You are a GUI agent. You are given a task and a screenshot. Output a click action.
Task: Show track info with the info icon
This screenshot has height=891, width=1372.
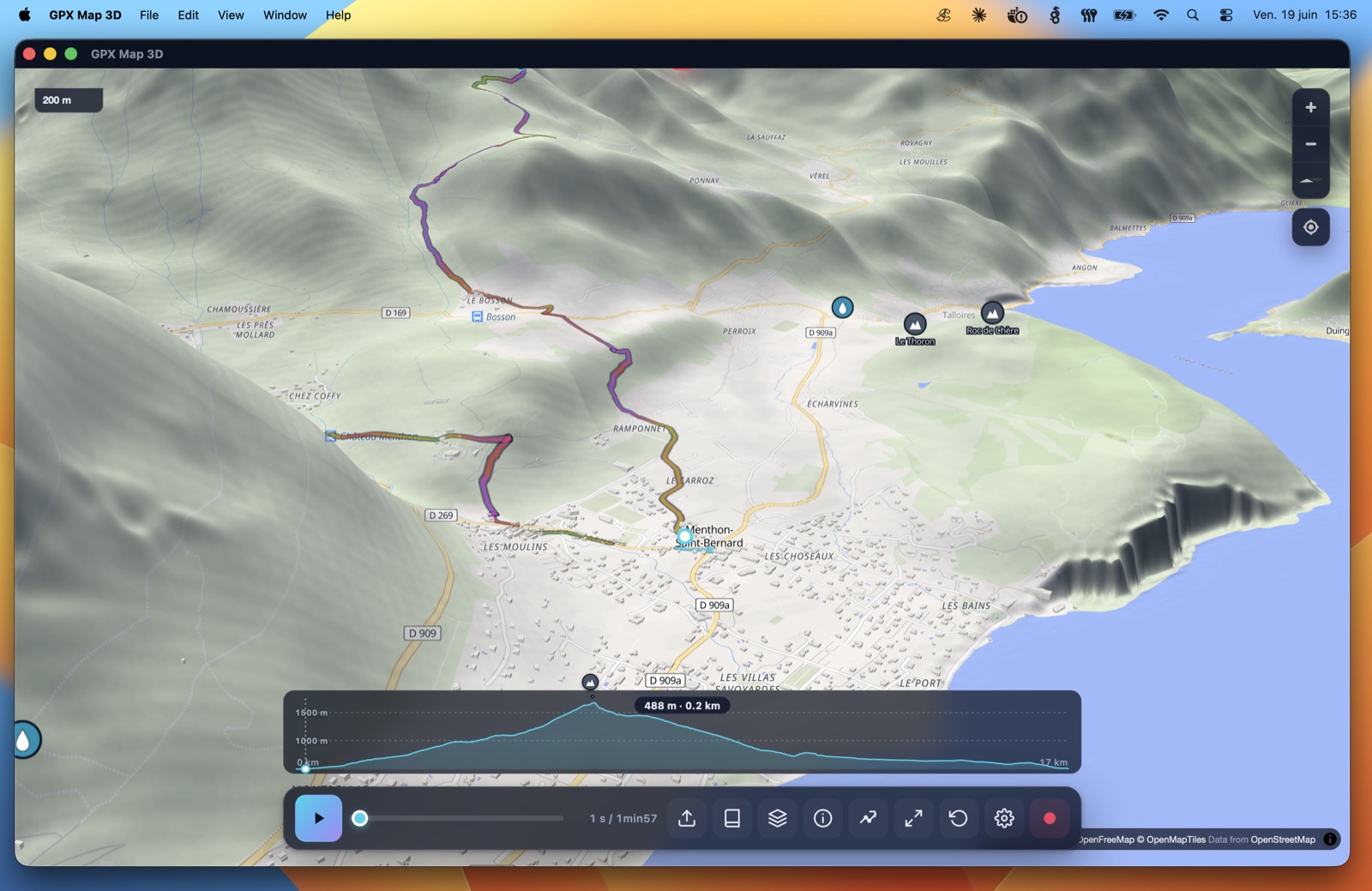pyautogui.click(x=823, y=818)
